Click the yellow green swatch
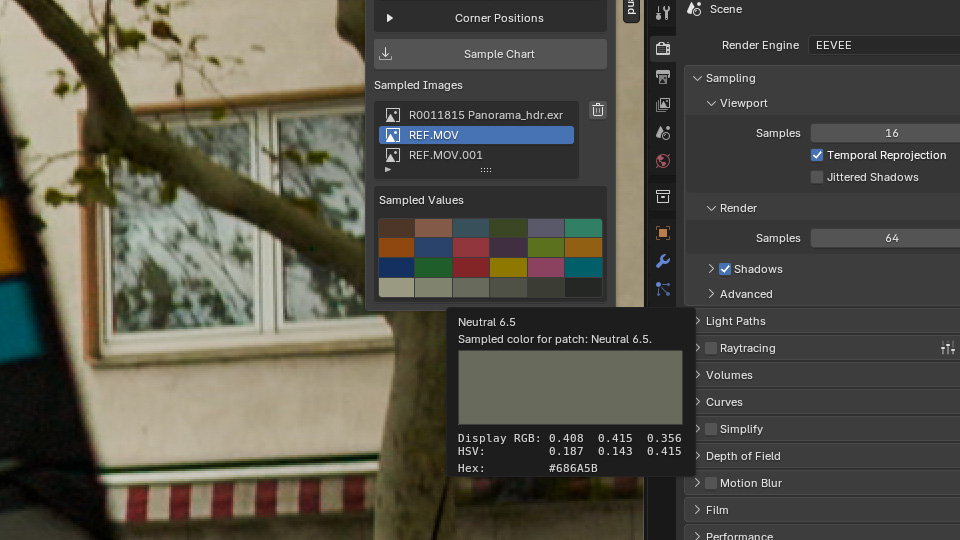Viewport: 960px width, 540px height. coord(546,247)
